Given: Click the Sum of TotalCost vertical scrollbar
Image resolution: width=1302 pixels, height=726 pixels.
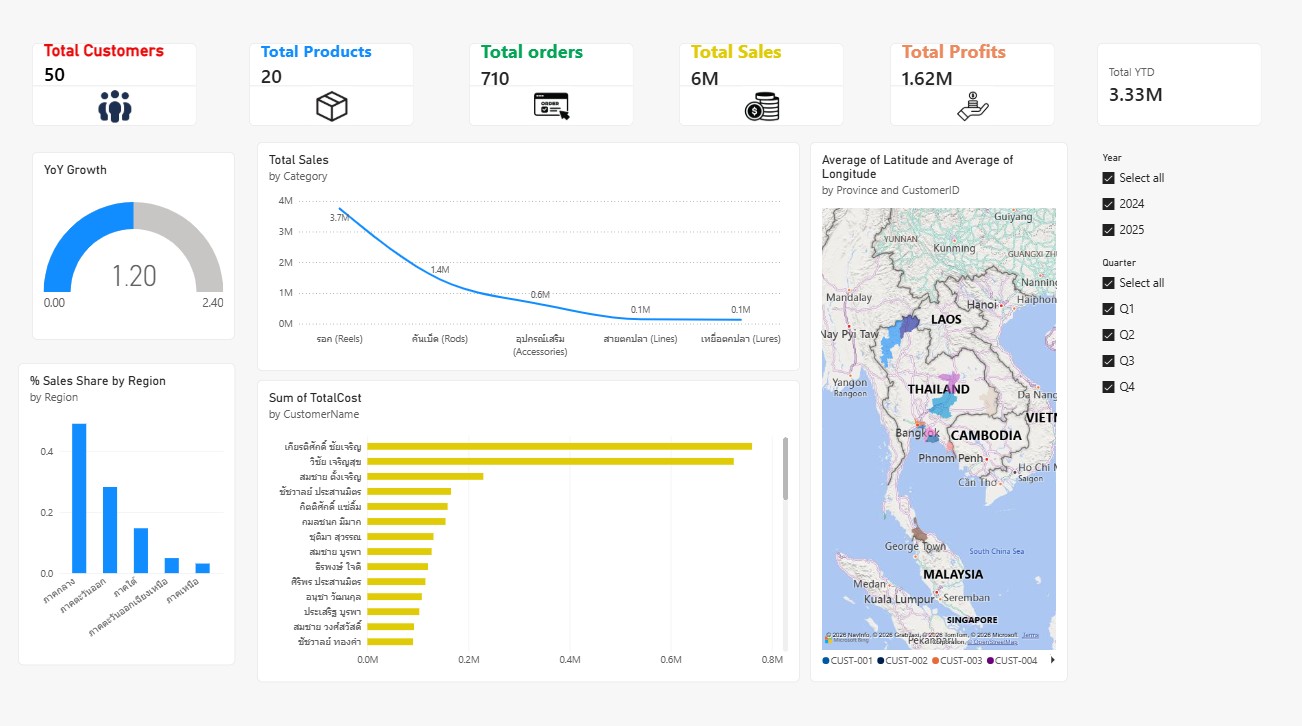Looking at the screenshot, I should pyautogui.click(x=785, y=468).
